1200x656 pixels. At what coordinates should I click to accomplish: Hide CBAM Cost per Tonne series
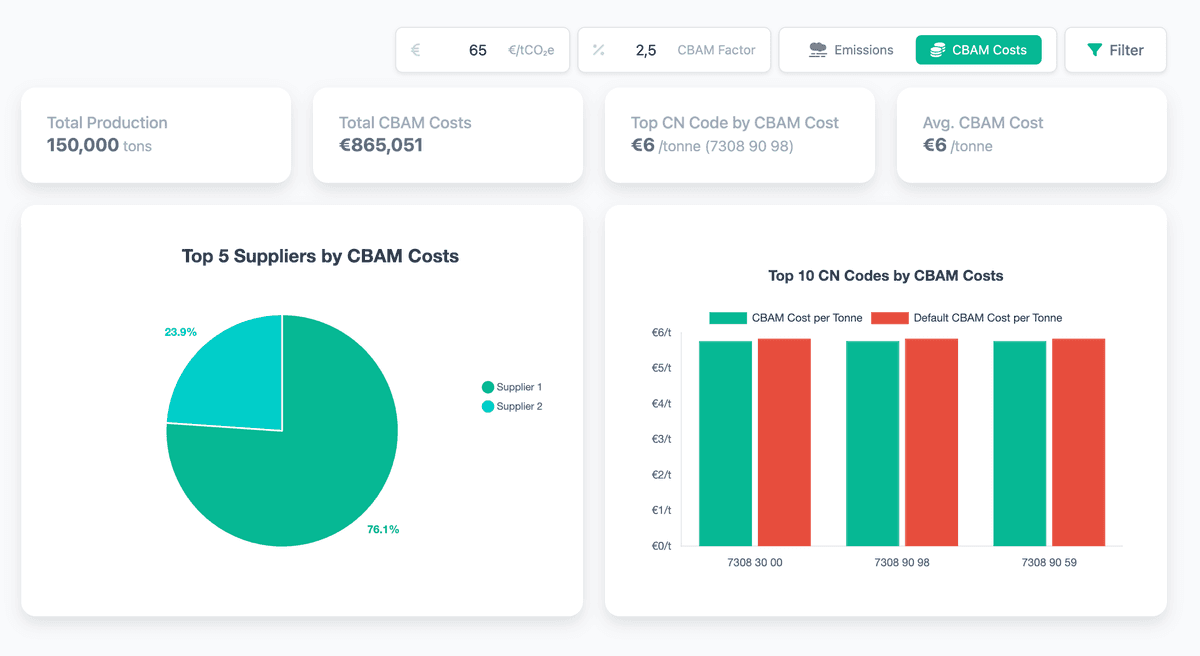[x=786, y=318]
